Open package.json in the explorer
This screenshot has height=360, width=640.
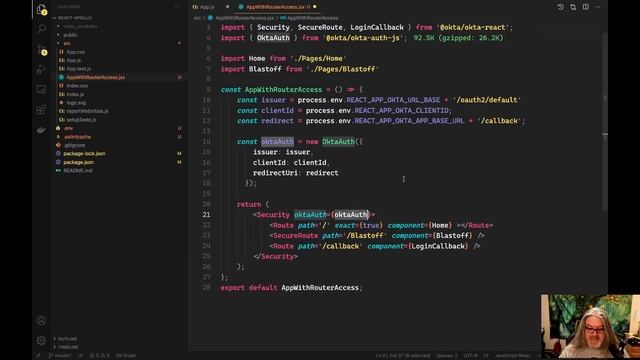[78, 162]
